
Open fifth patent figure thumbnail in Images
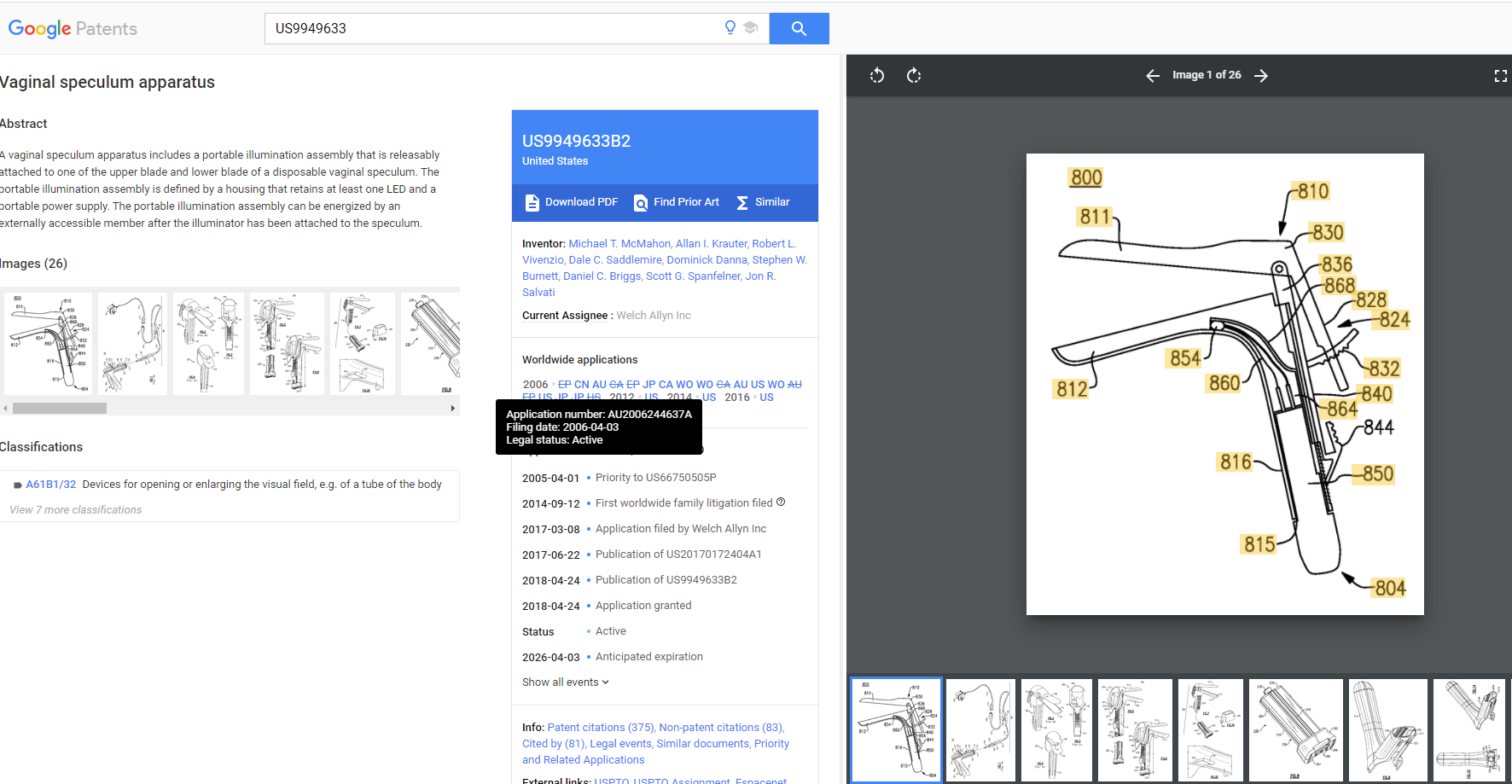click(363, 344)
